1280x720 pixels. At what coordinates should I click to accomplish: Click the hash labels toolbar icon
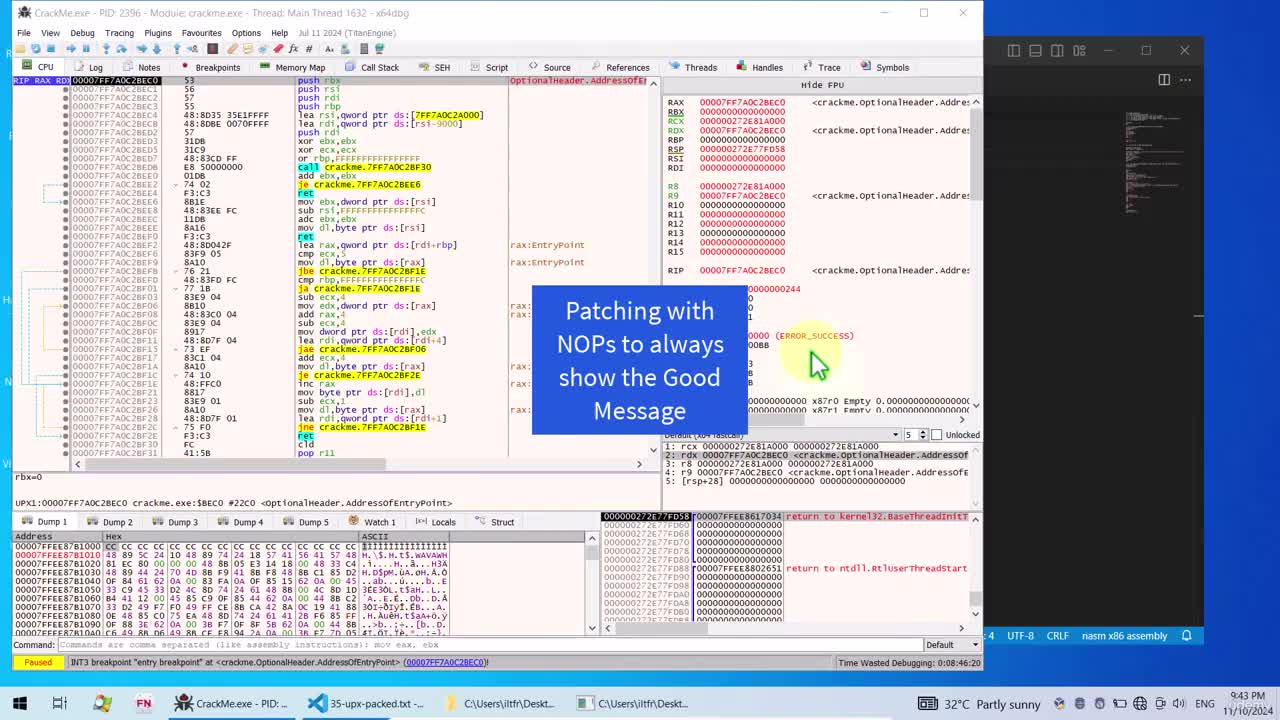(308, 48)
